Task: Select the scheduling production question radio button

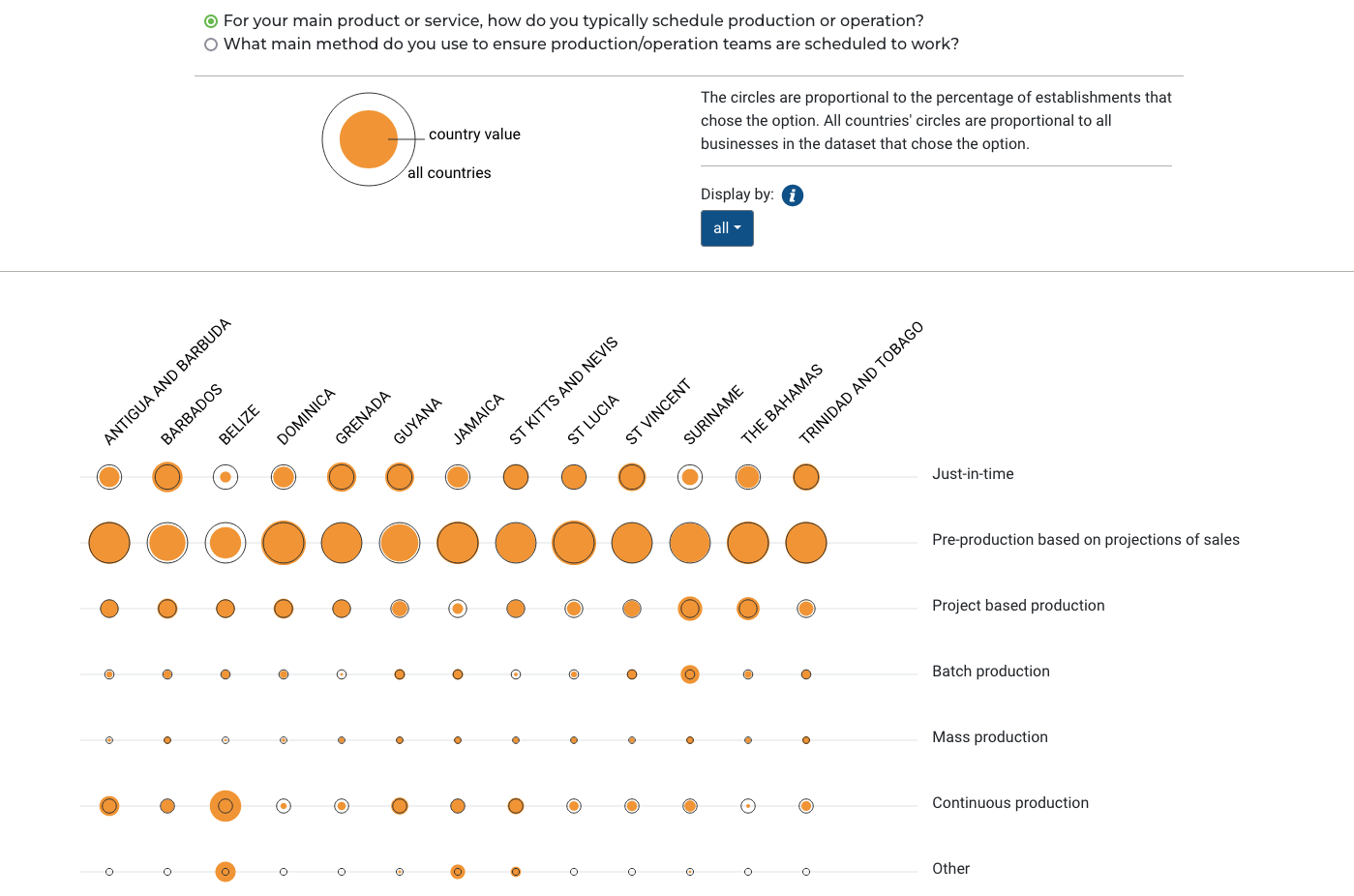Action: (211, 21)
